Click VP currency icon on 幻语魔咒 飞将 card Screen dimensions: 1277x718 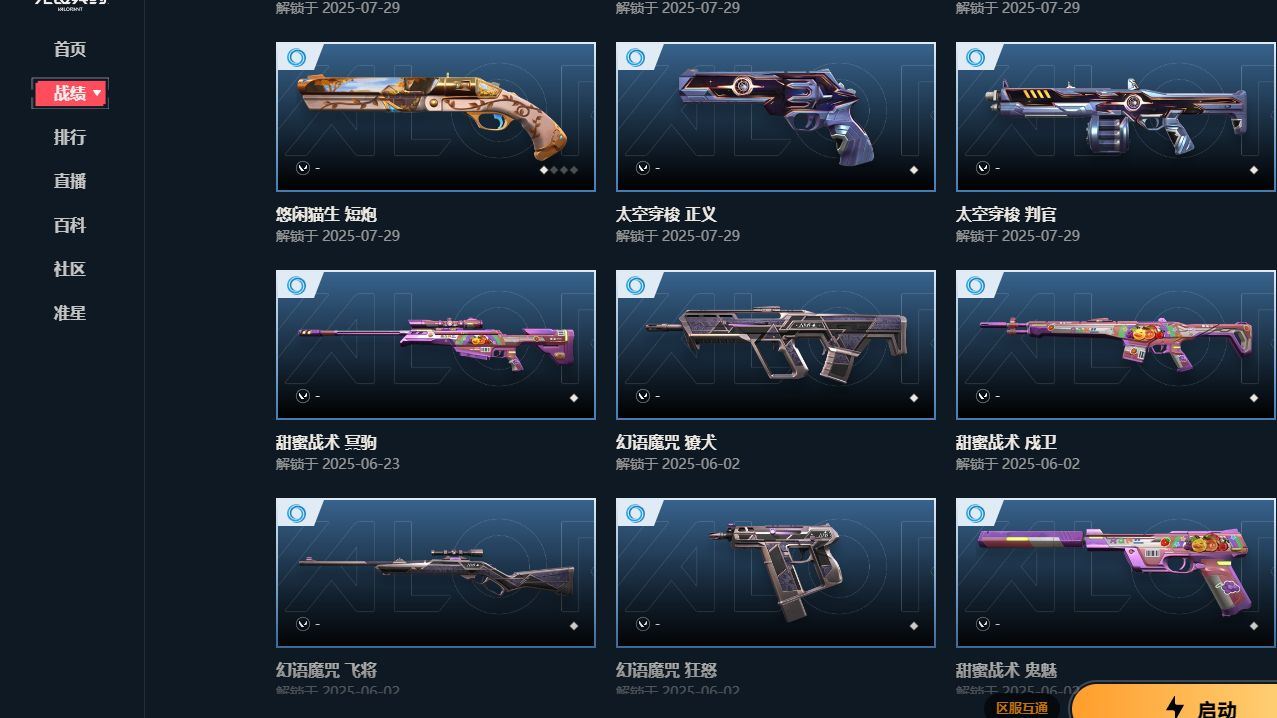coord(303,624)
